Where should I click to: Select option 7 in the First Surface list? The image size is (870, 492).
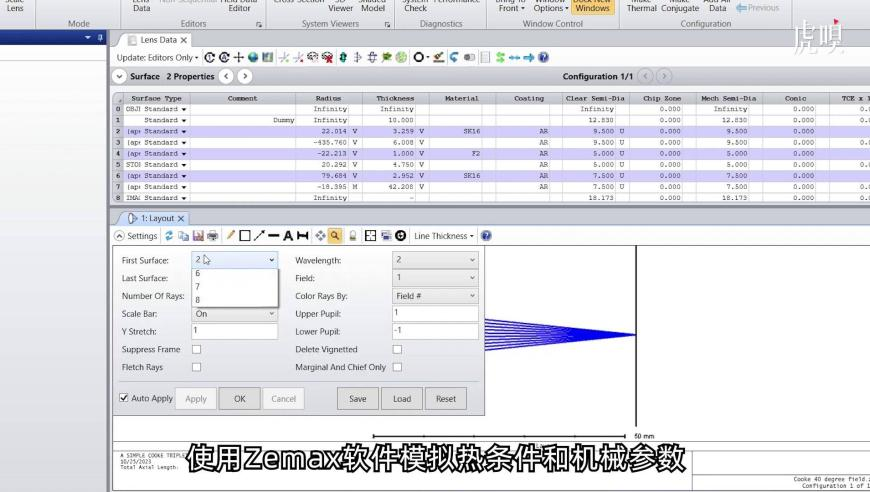click(234, 287)
